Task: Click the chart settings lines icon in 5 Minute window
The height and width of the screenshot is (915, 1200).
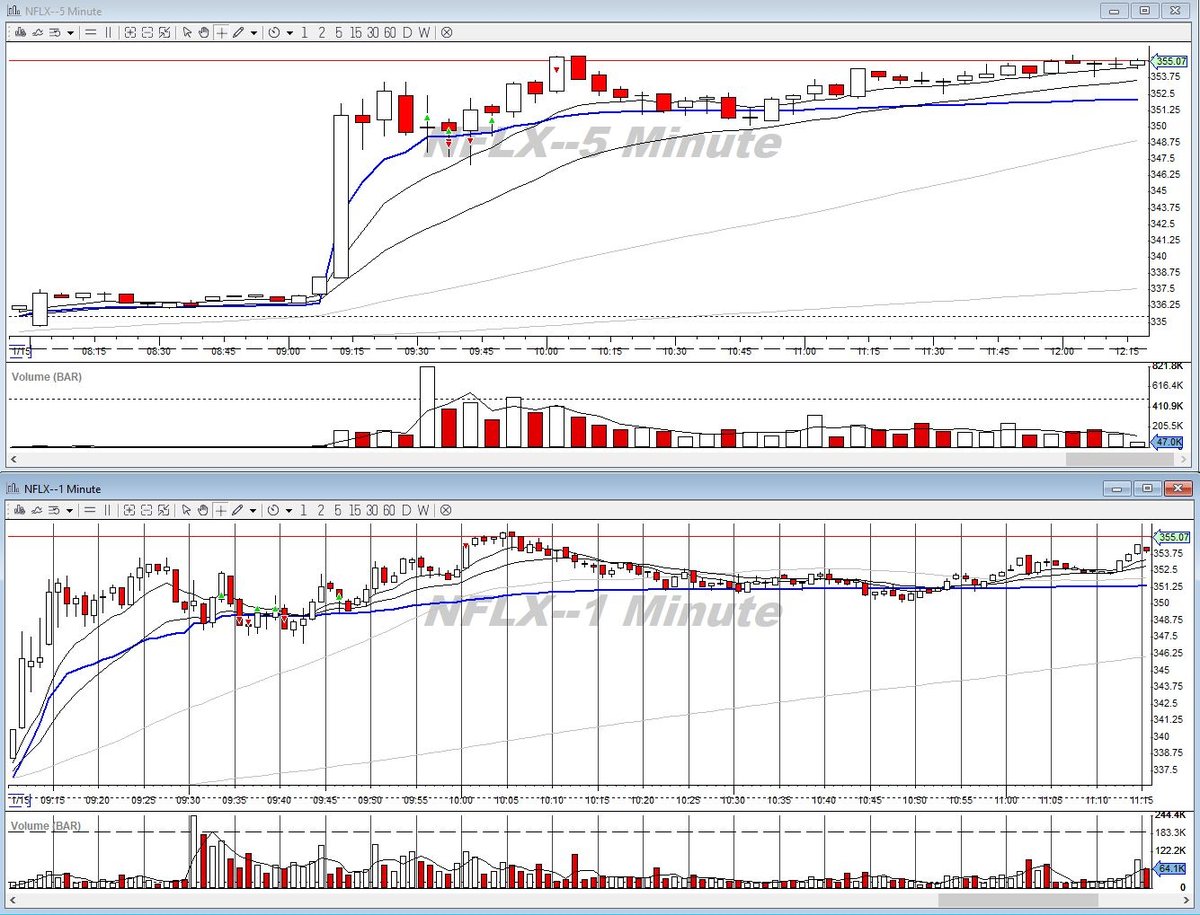Action: coord(54,32)
